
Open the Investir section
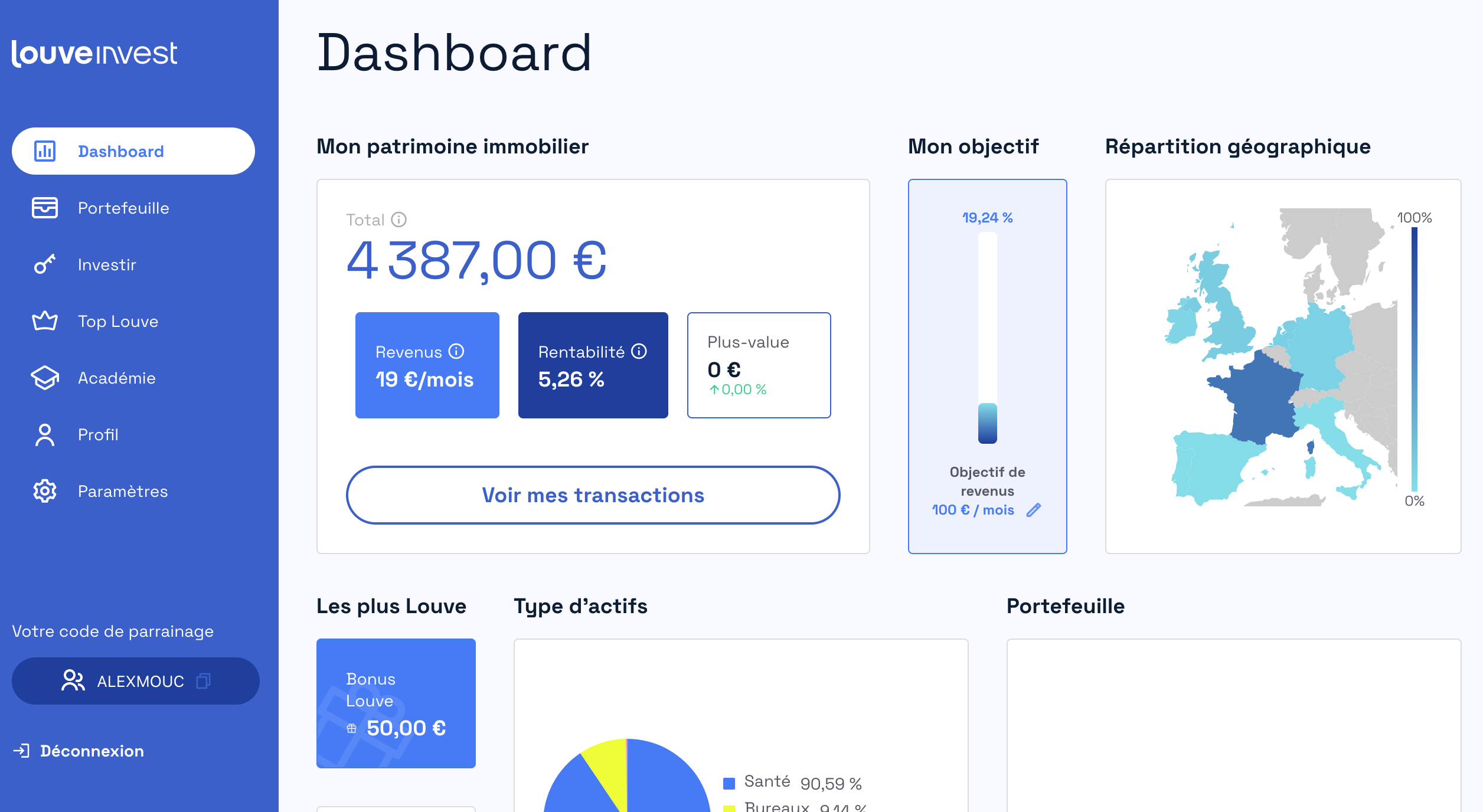(x=133, y=264)
